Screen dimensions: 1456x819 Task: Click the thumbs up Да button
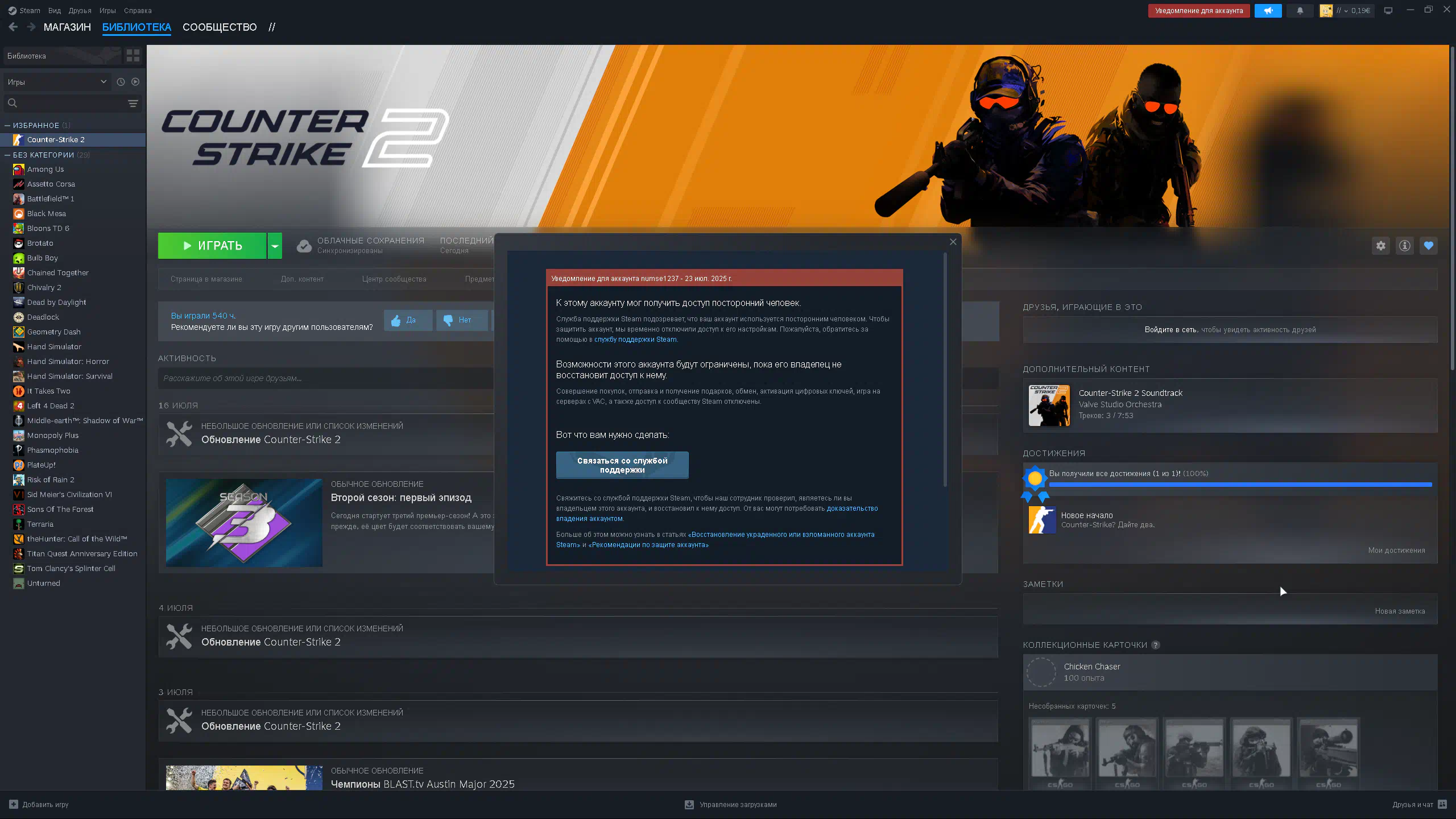408,320
